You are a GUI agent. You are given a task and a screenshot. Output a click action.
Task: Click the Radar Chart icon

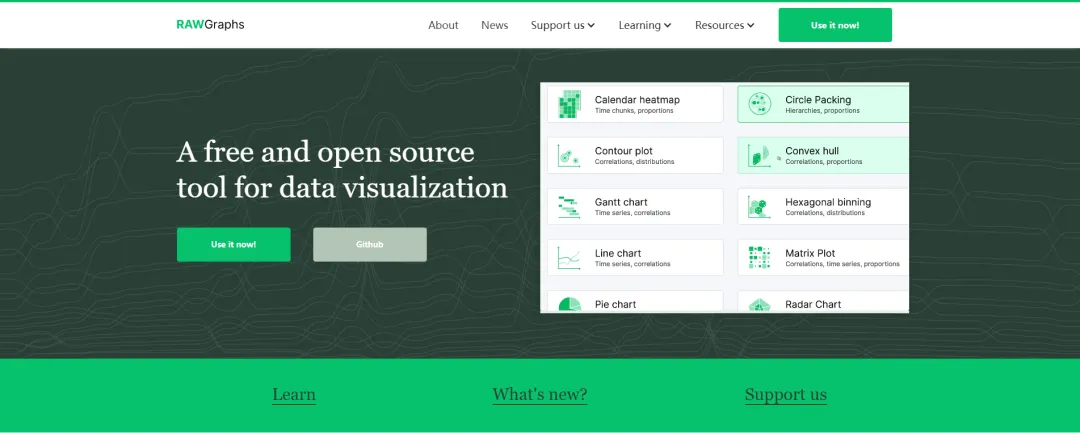759,304
